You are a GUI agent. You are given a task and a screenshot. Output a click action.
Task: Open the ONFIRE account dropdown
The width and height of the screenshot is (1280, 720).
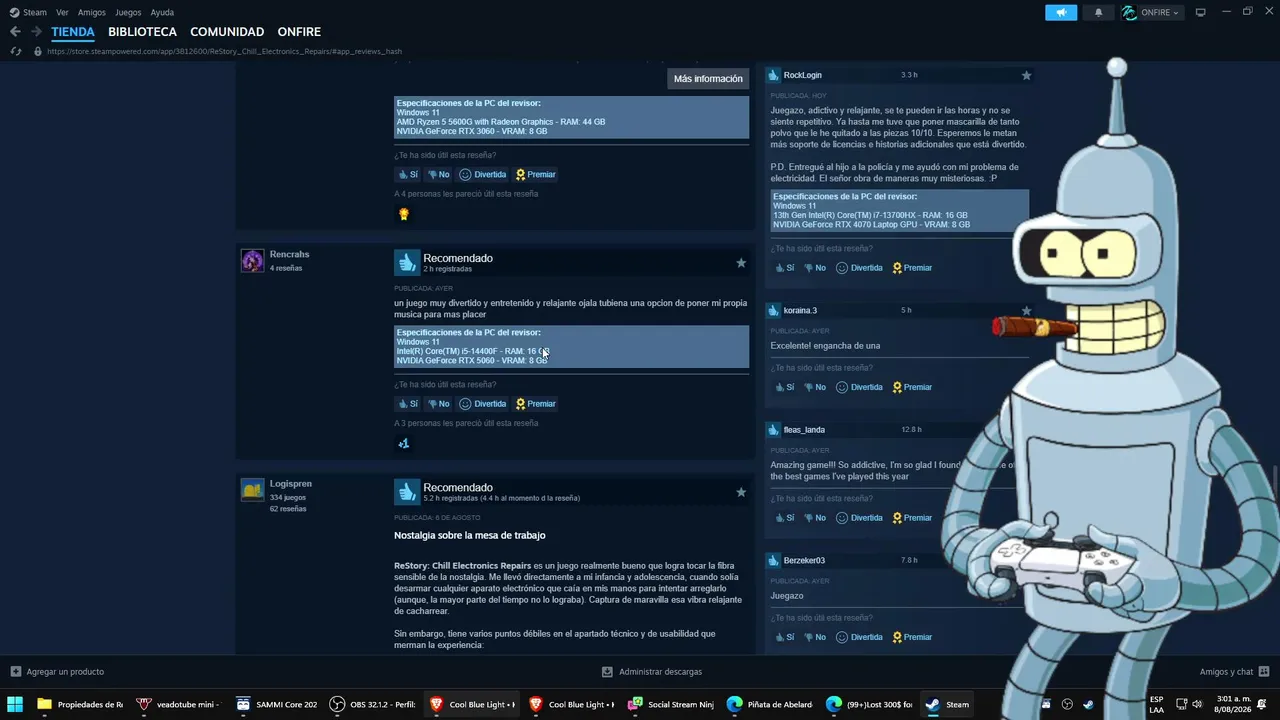[x=1151, y=12]
